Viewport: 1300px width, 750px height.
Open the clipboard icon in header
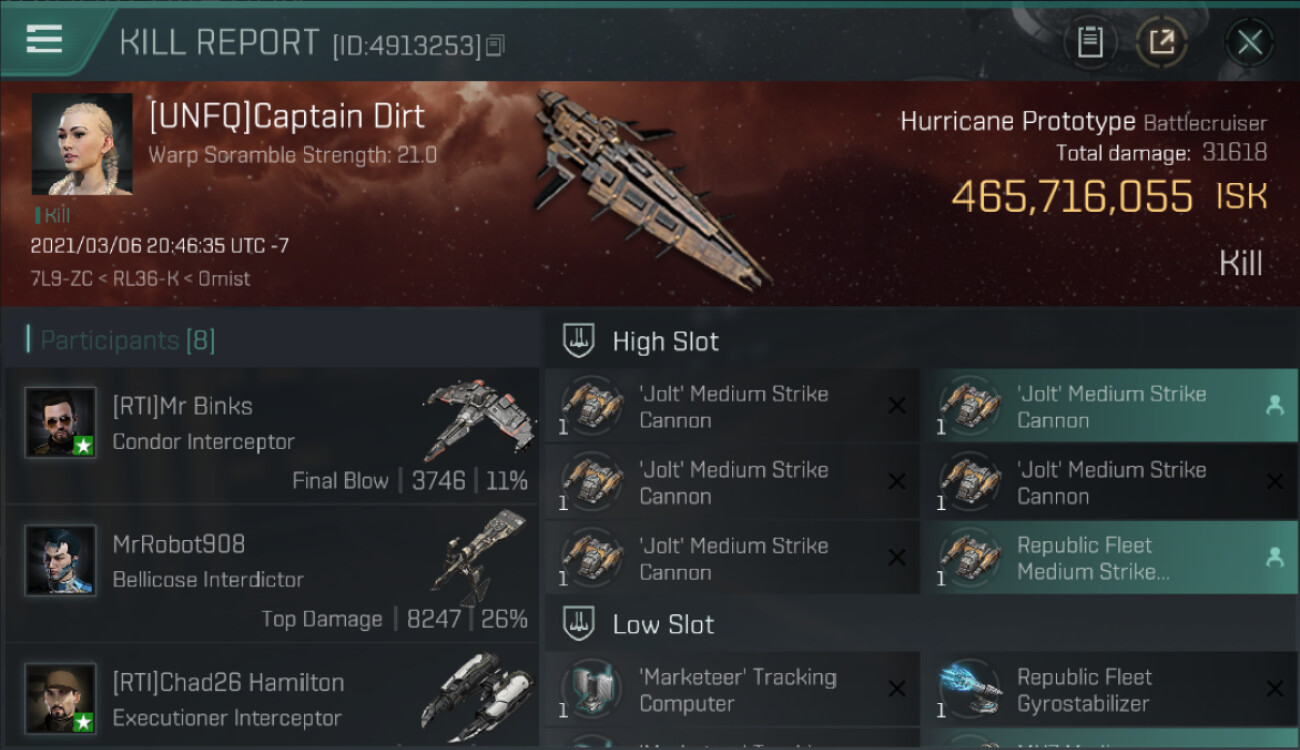(1090, 42)
